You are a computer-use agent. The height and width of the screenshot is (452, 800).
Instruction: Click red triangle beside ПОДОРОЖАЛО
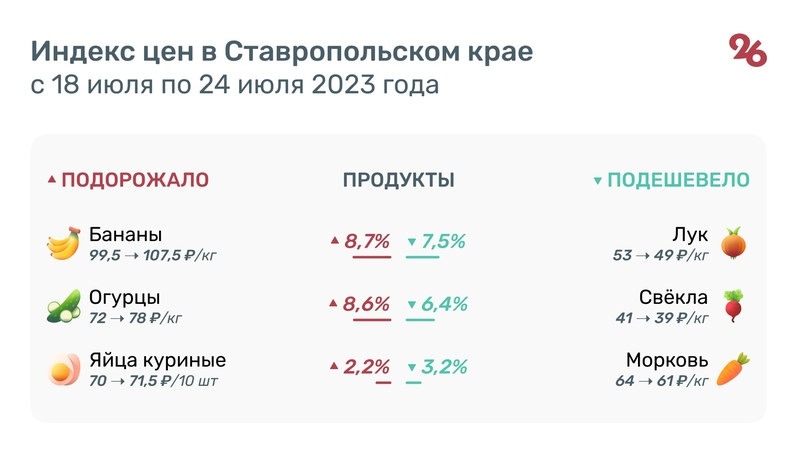[52, 181]
